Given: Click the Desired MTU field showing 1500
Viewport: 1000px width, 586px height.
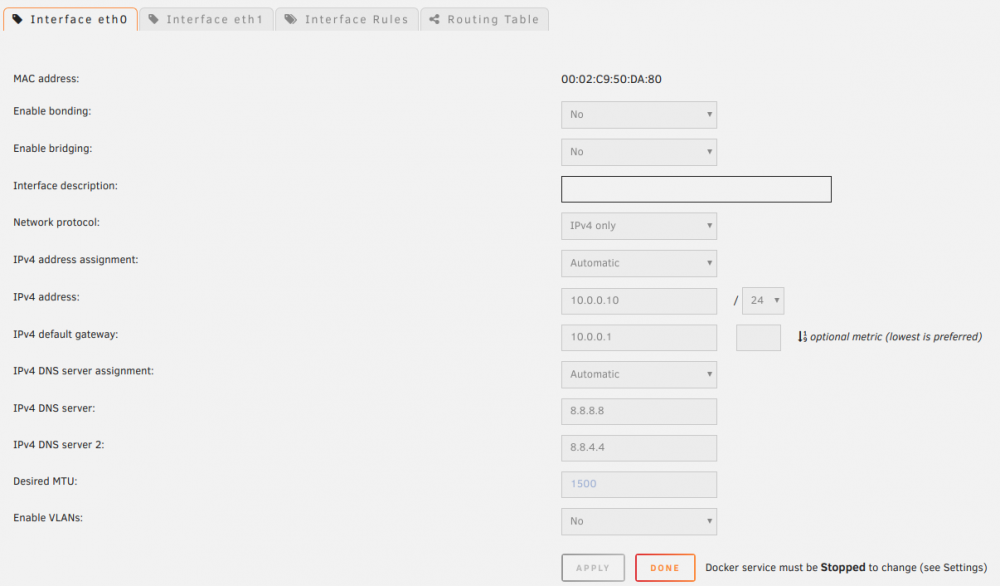Looking at the screenshot, I should (x=638, y=484).
